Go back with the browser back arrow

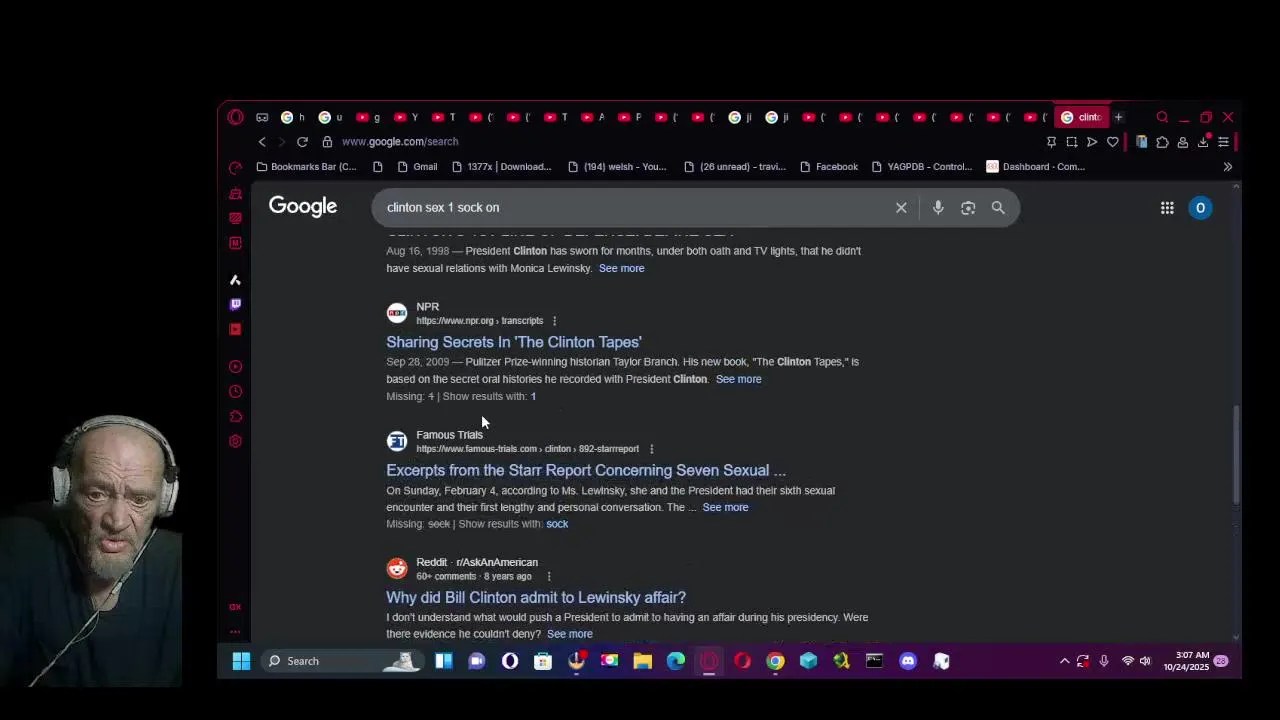pyautogui.click(x=262, y=142)
